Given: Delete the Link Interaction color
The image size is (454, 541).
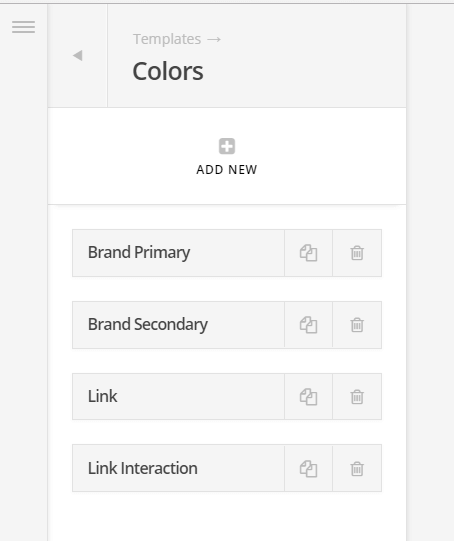Looking at the screenshot, I should (357, 468).
